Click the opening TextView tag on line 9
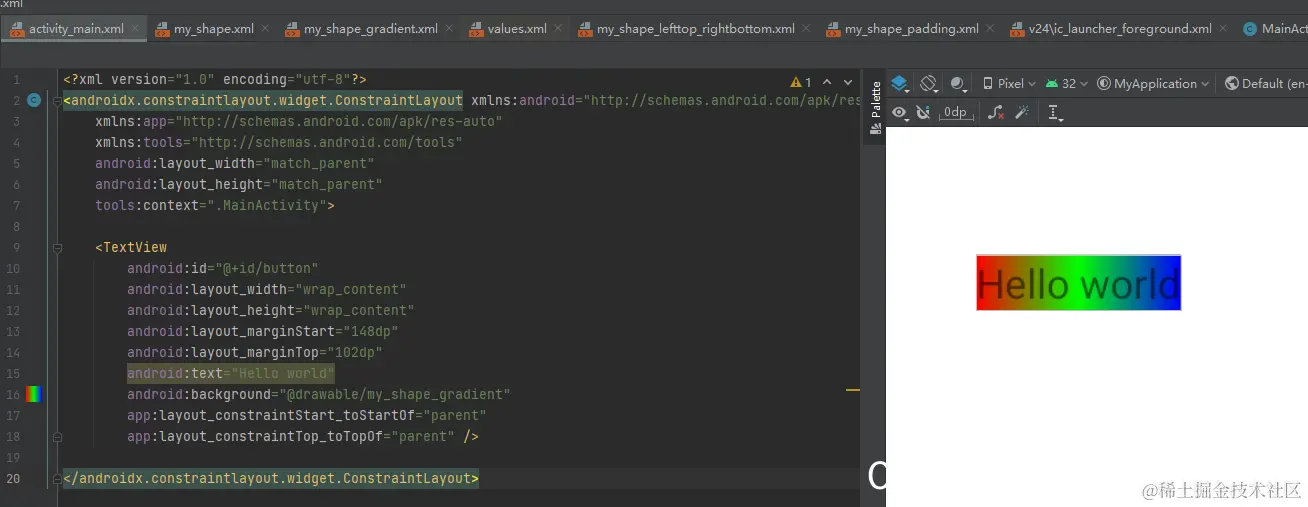The height and width of the screenshot is (507, 1308). click(x=131, y=247)
